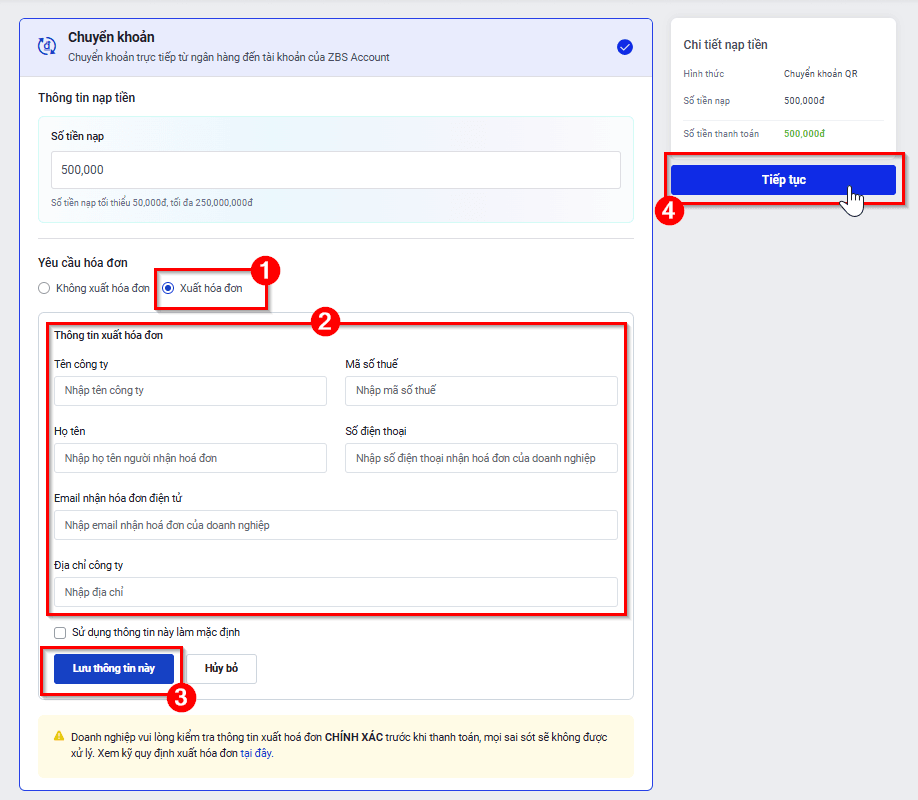
Task: Click the Số tiền nạp amount field
Action: pos(335,170)
